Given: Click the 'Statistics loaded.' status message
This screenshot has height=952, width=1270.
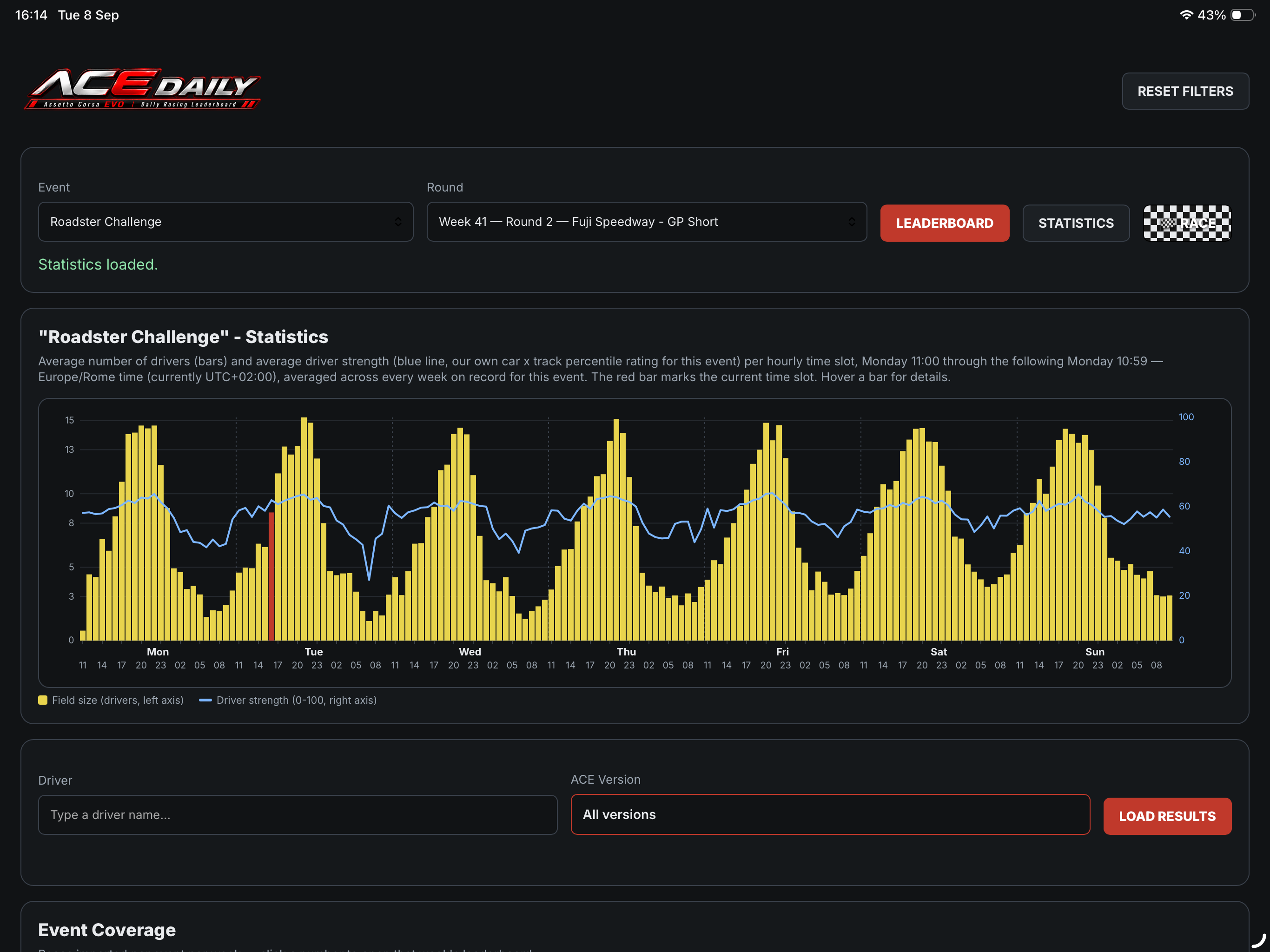Looking at the screenshot, I should tap(98, 264).
